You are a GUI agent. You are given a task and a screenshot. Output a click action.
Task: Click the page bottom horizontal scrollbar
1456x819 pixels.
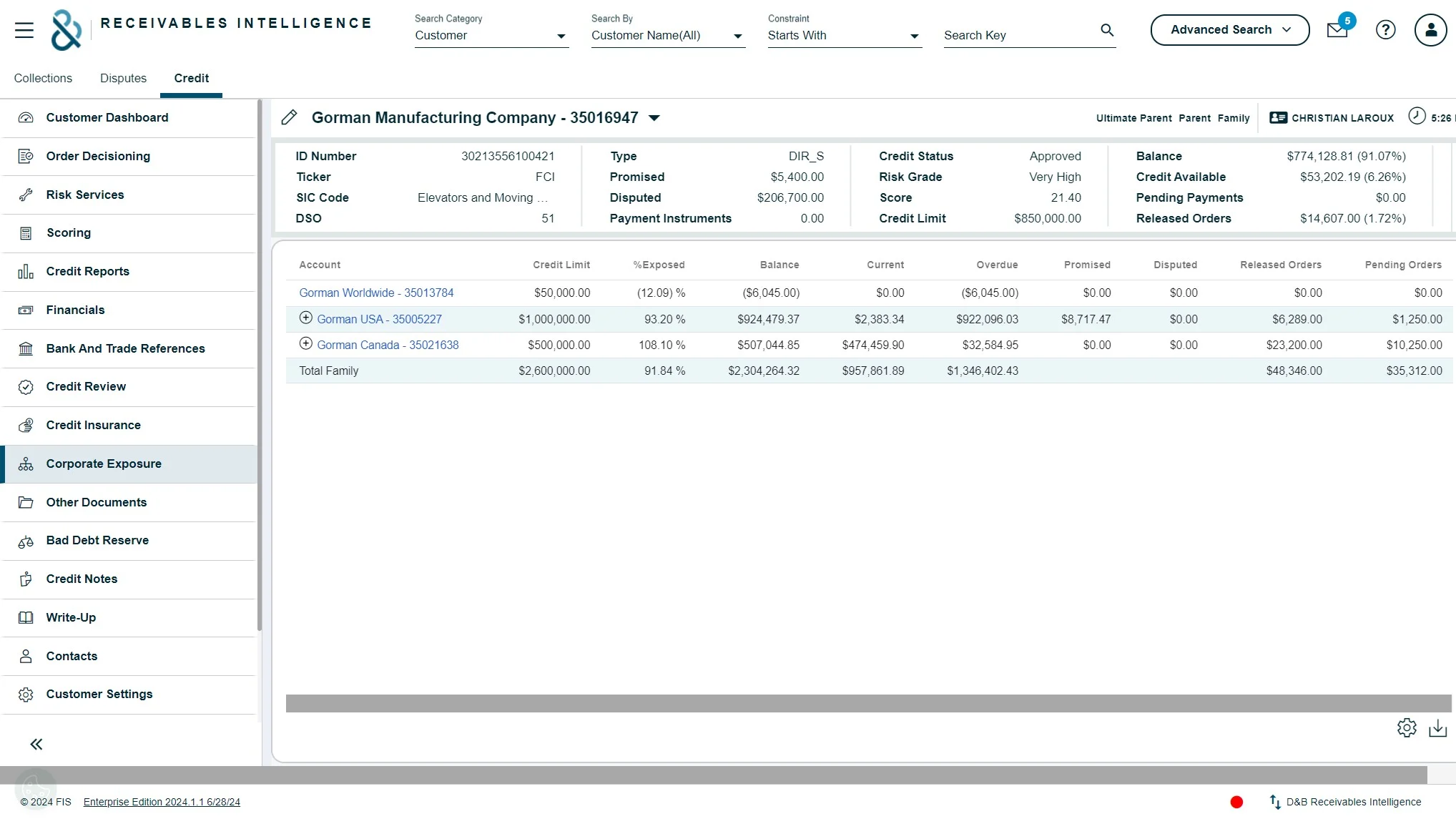tap(714, 775)
